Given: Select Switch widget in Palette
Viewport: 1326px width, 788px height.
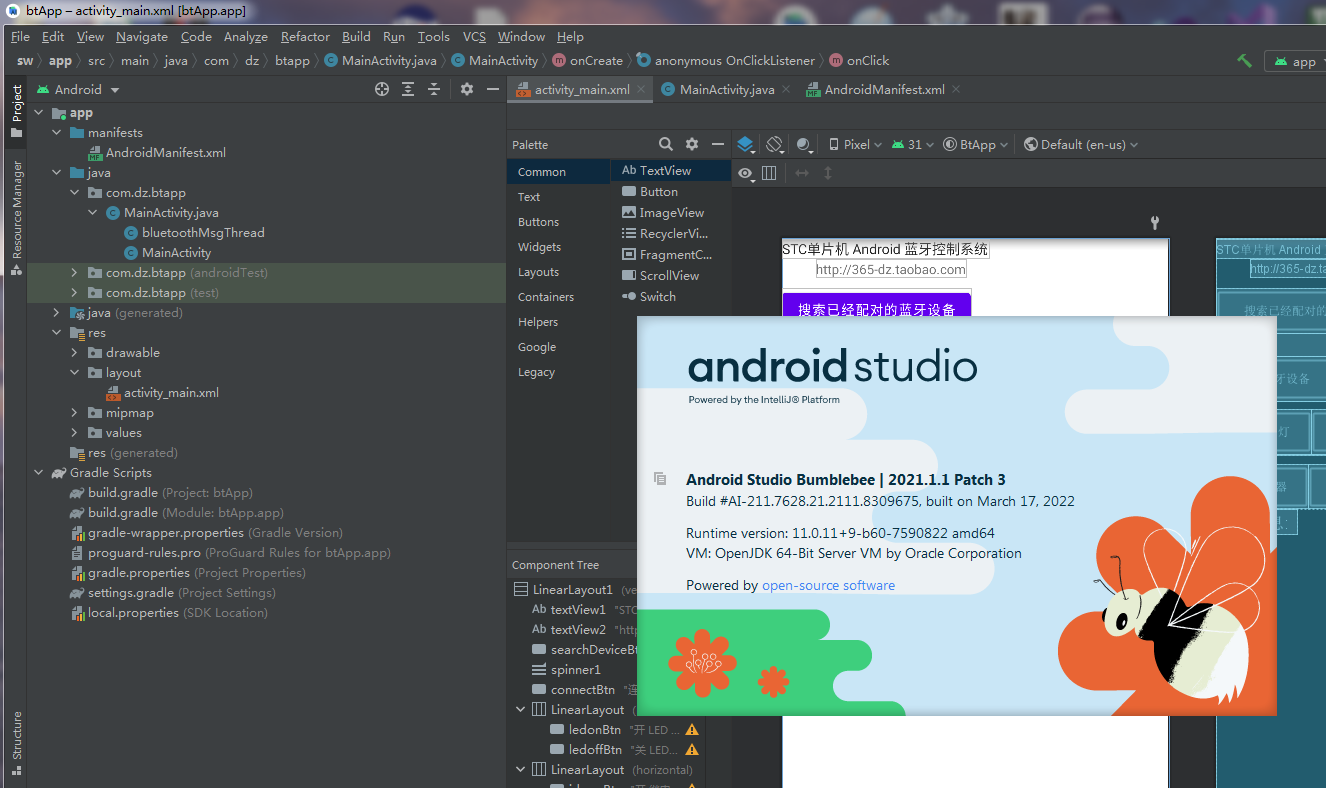Looking at the screenshot, I should (649, 297).
